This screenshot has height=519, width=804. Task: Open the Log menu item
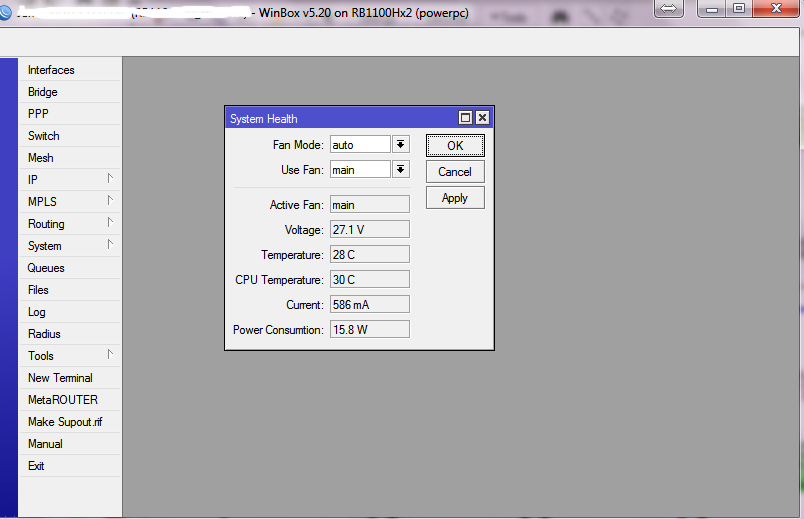[70, 312]
